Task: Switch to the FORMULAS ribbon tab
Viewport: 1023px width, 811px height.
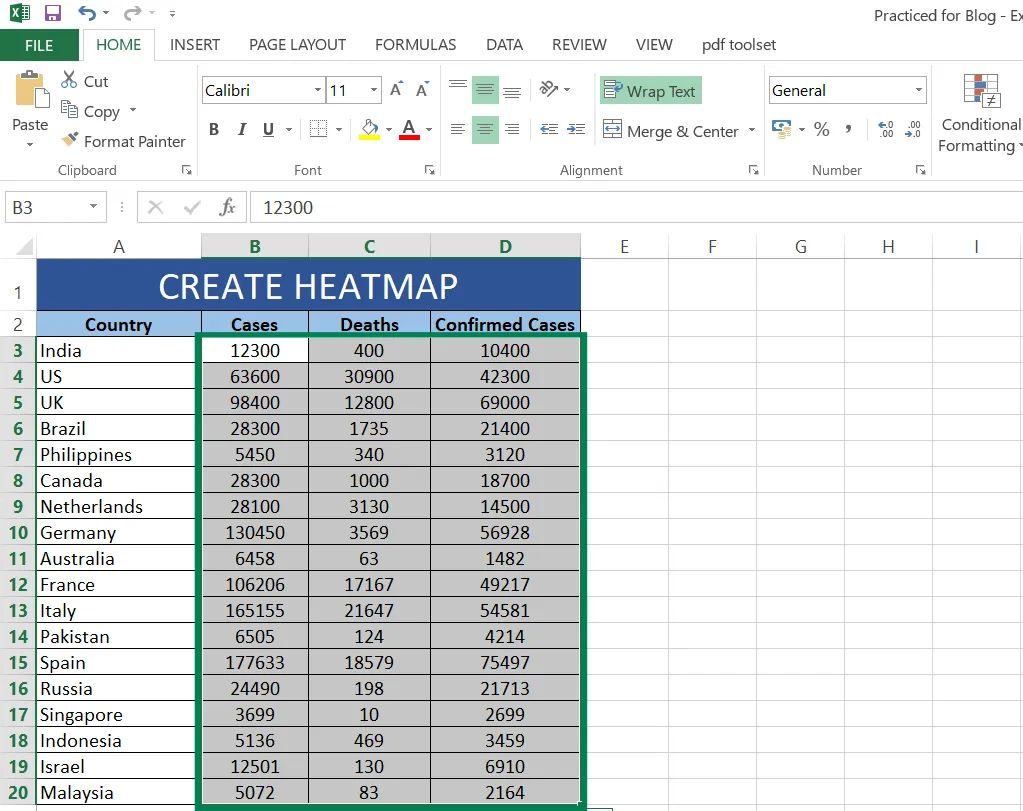Action: coord(415,45)
